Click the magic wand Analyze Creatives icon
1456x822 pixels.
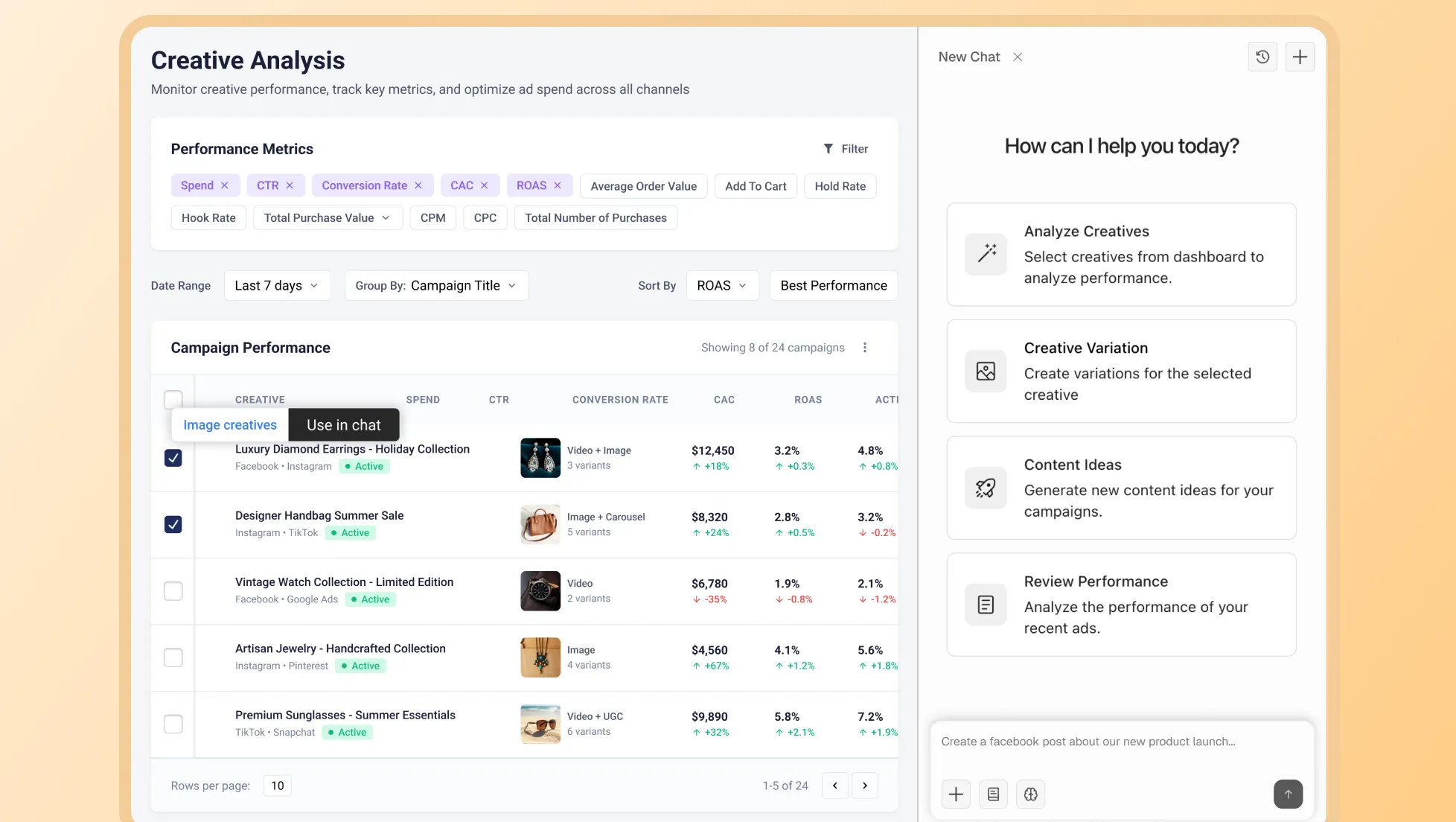(x=986, y=254)
